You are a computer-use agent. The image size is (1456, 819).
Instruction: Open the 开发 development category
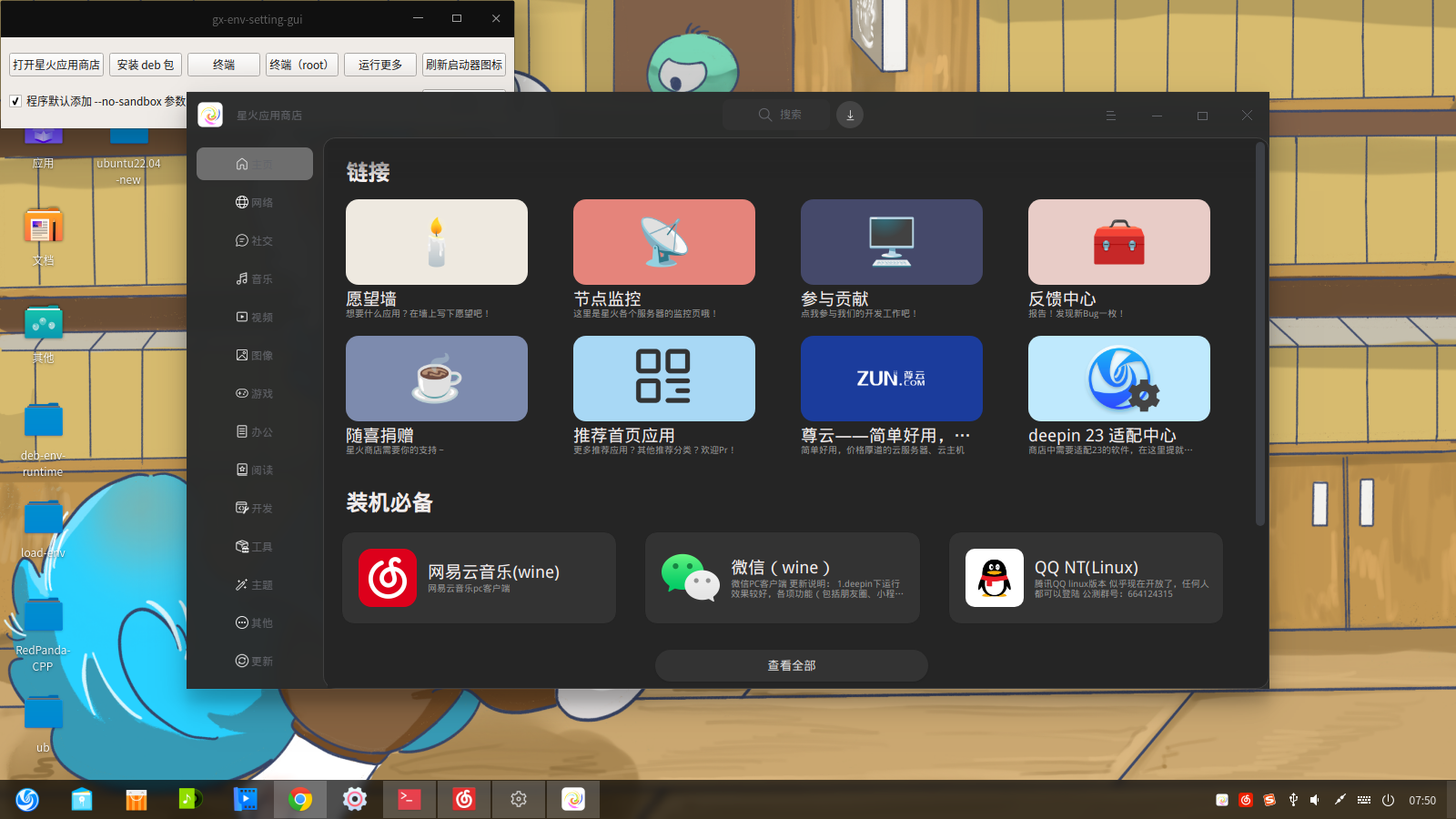(x=255, y=508)
